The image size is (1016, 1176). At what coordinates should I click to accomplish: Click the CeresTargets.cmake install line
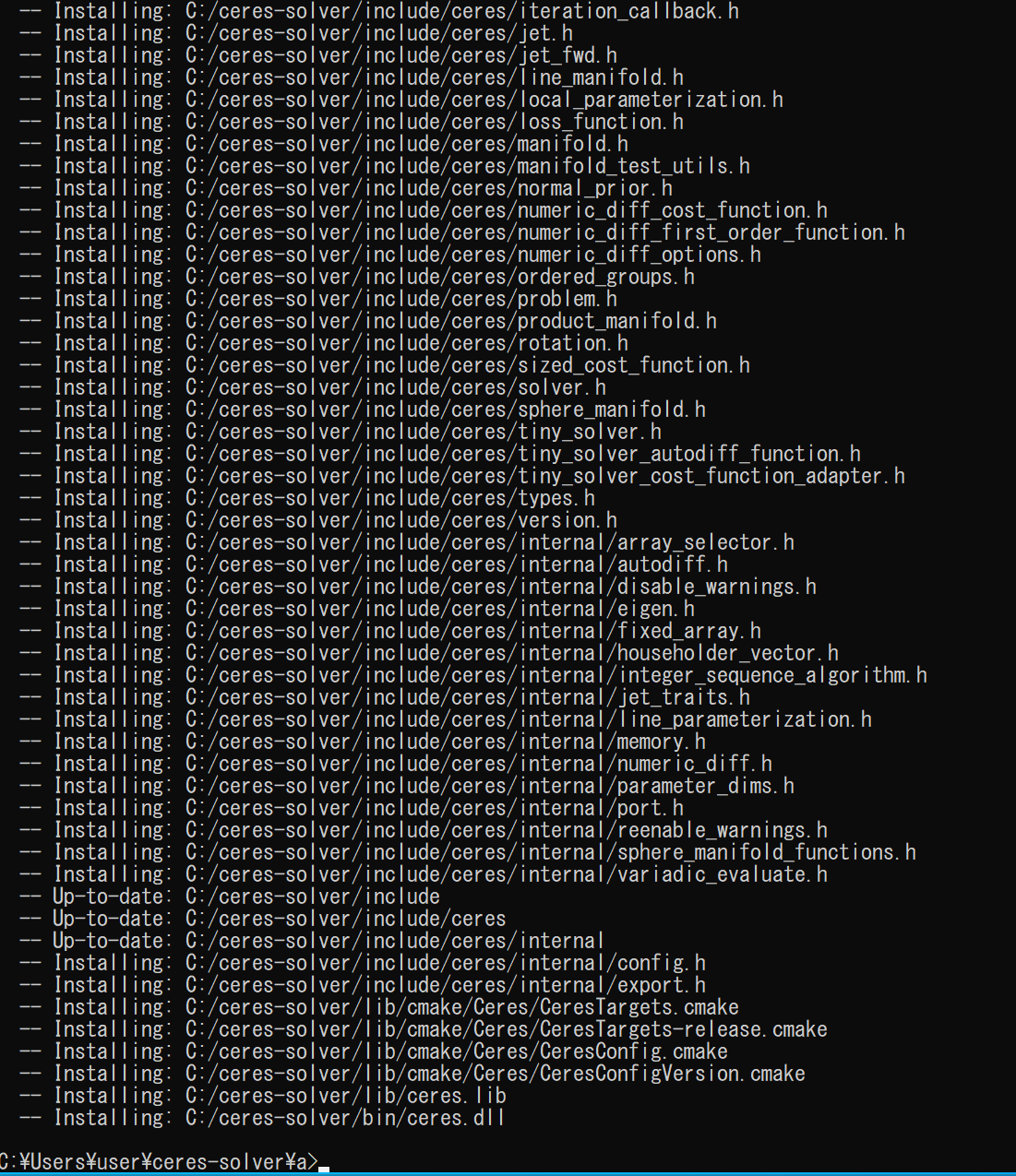378,1007
